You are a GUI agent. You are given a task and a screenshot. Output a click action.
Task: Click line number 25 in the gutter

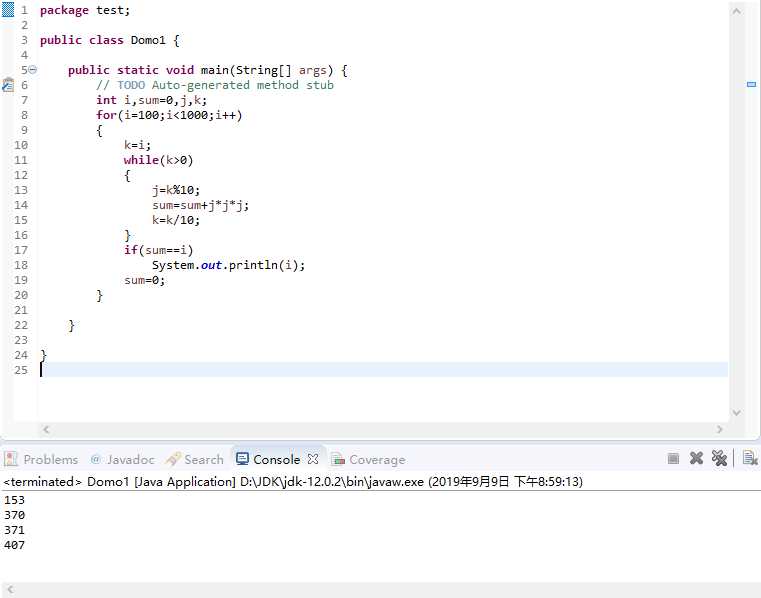[x=21, y=370]
